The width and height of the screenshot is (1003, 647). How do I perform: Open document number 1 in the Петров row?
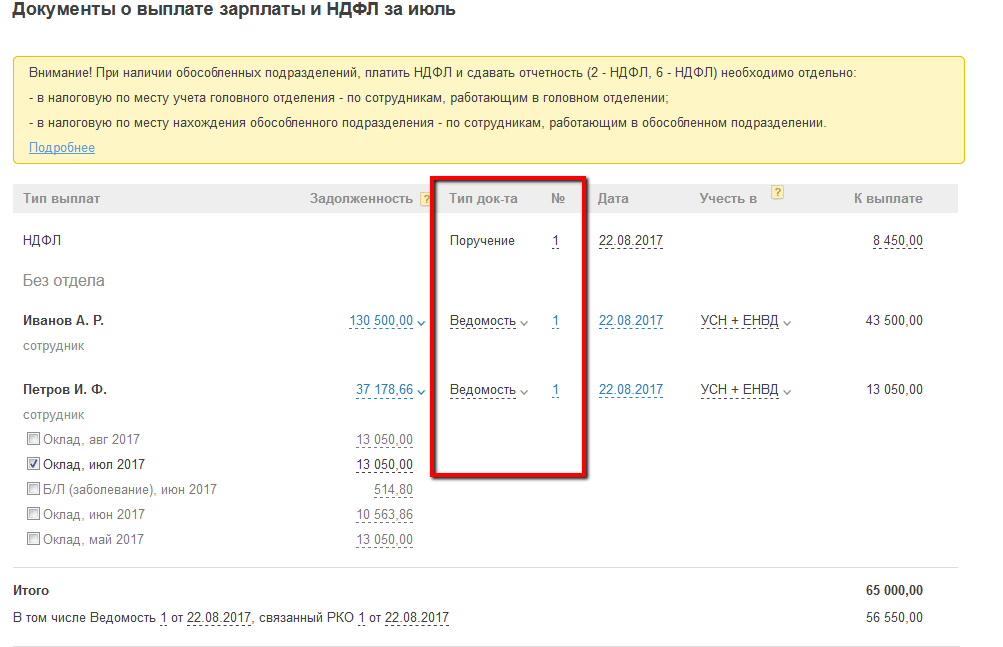pos(556,390)
